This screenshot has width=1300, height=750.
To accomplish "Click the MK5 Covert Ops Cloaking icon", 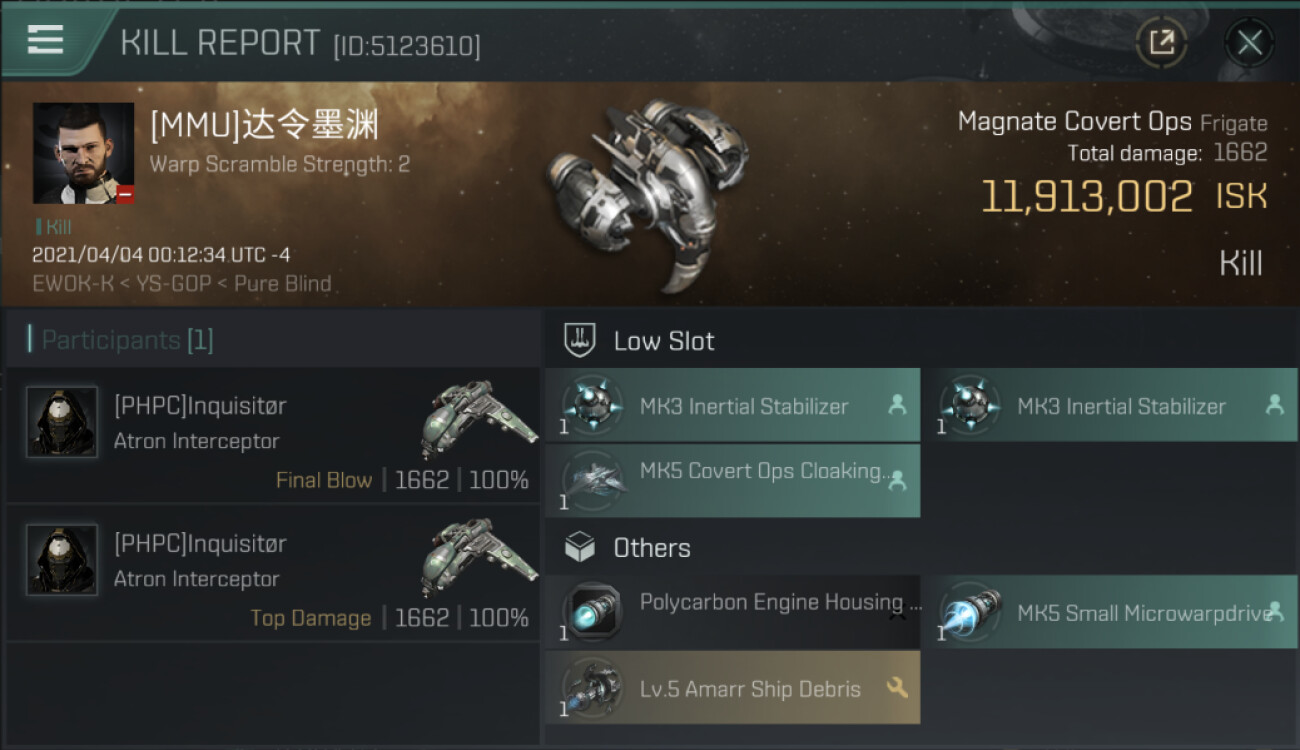I will click(x=593, y=481).
